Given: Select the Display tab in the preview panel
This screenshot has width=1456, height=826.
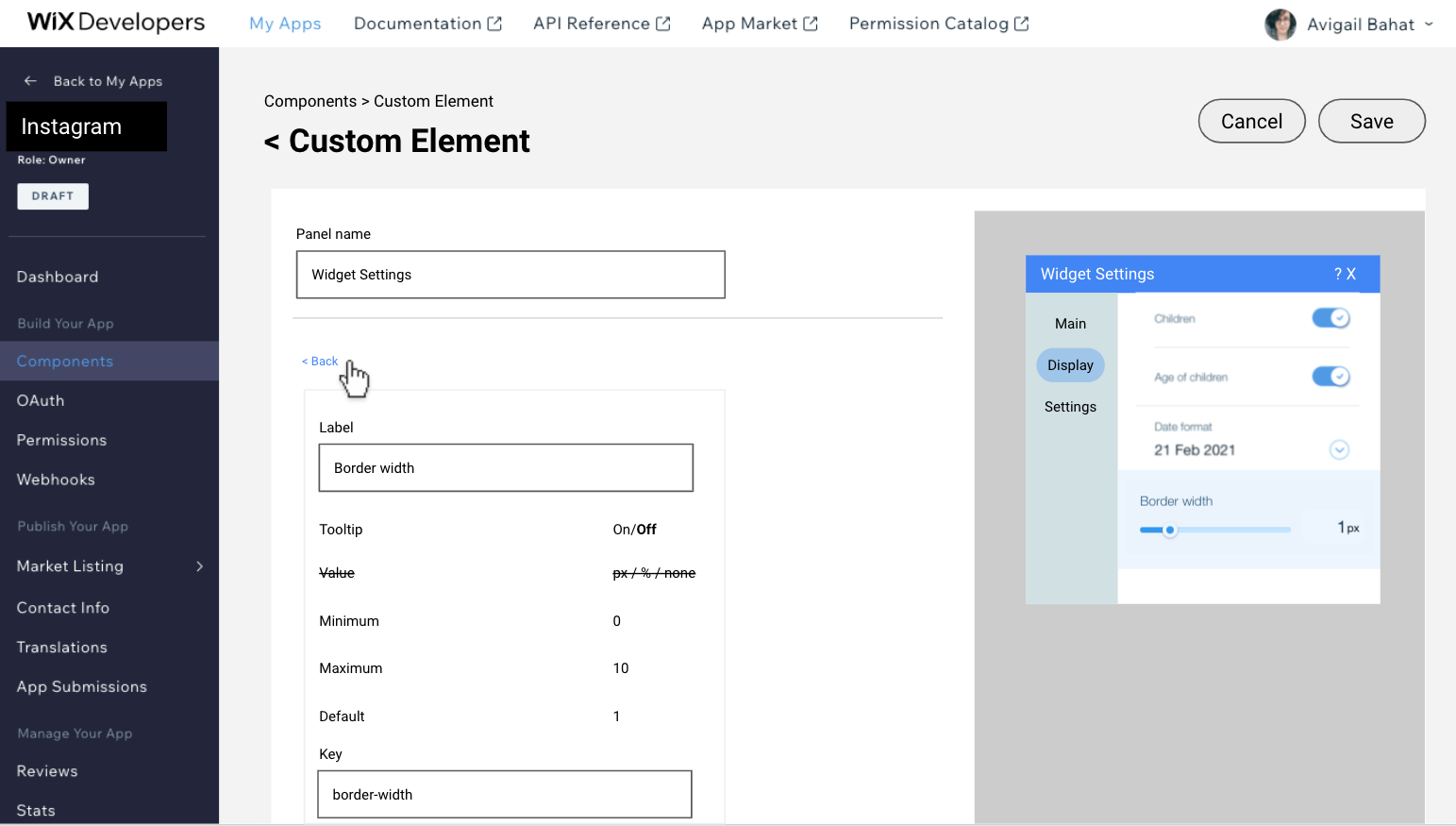Looking at the screenshot, I should pyautogui.click(x=1070, y=365).
